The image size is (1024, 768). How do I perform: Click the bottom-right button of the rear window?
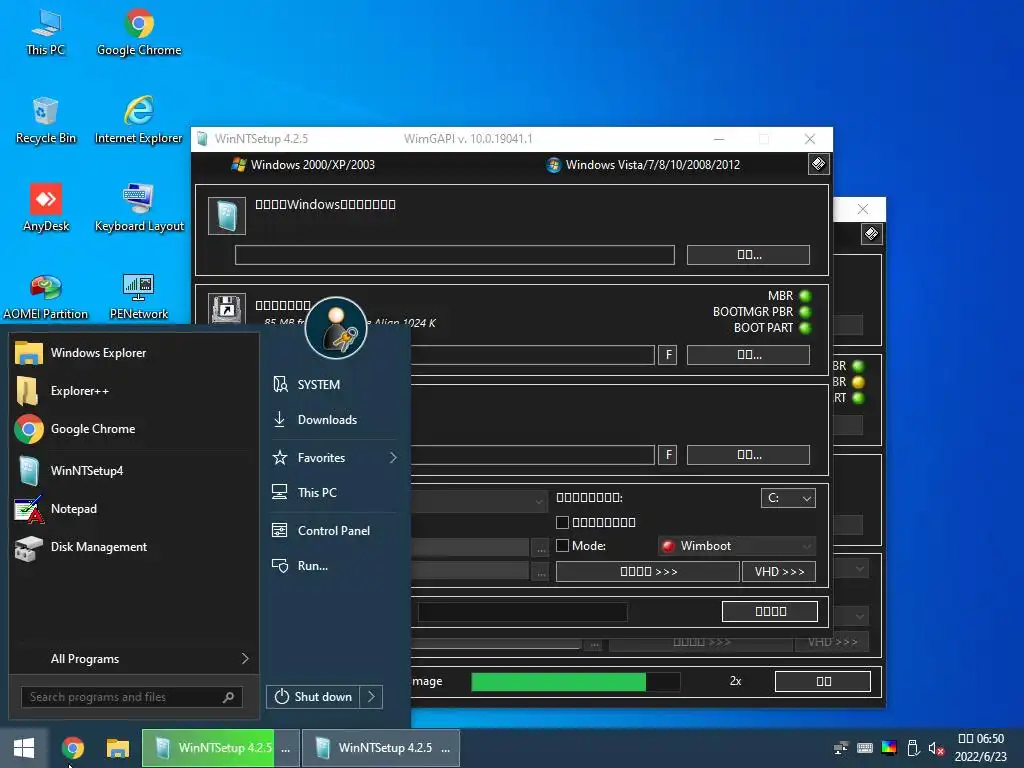coord(823,681)
